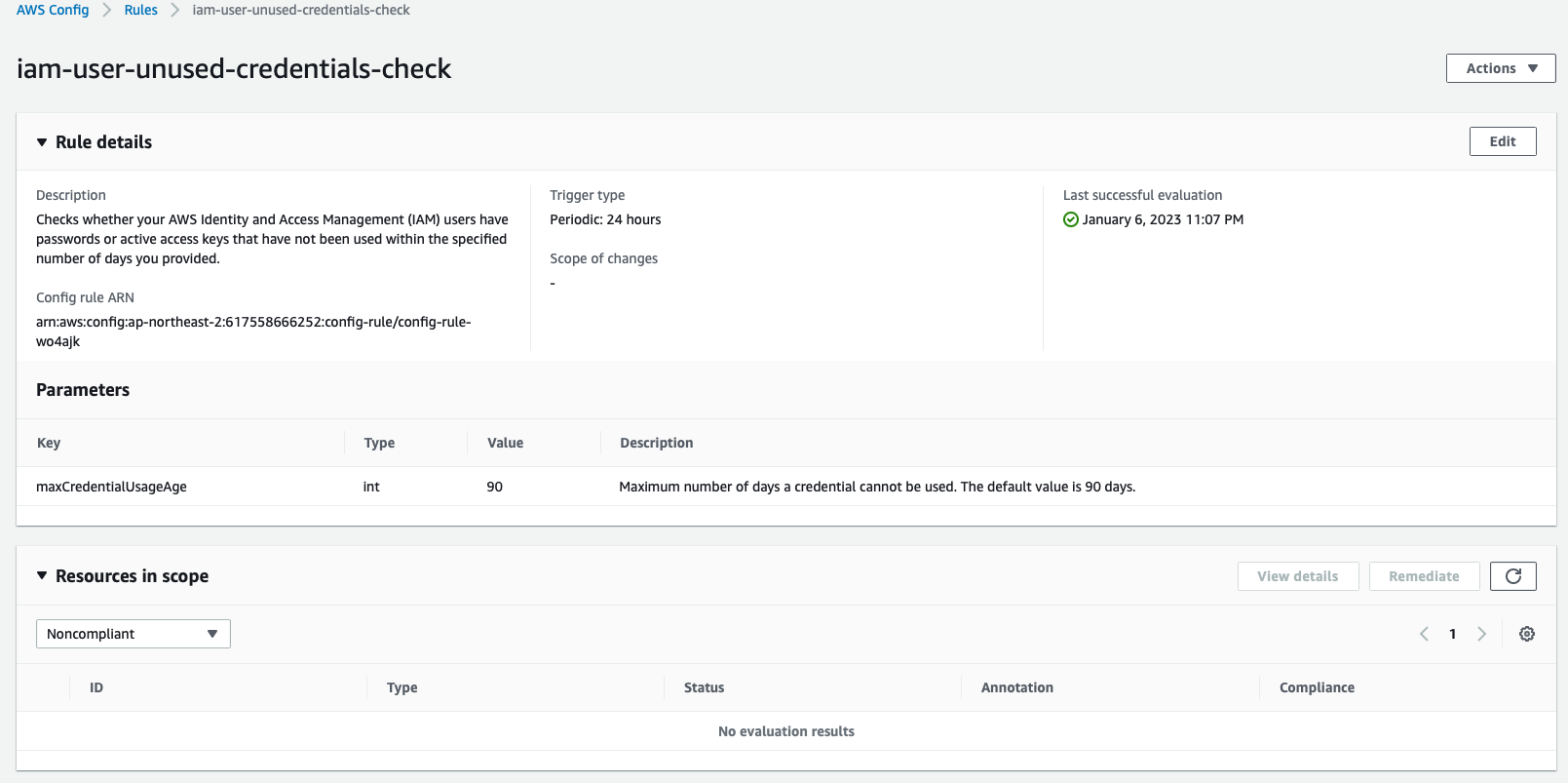
Task: Open the Noncompliant filter dropdown
Action: coord(134,634)
